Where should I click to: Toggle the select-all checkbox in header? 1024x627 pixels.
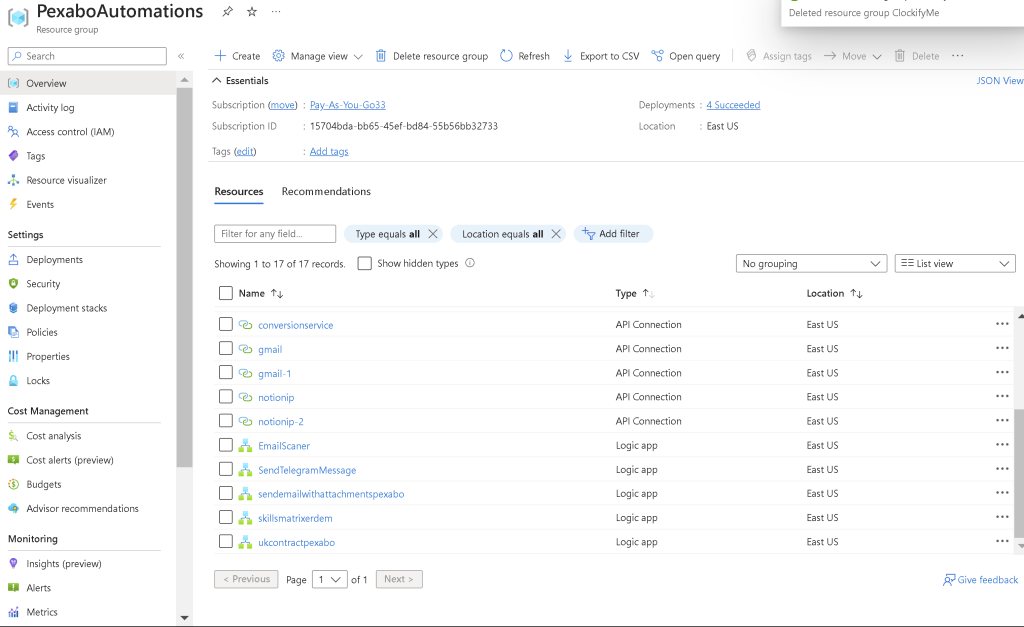click(226, 293)
